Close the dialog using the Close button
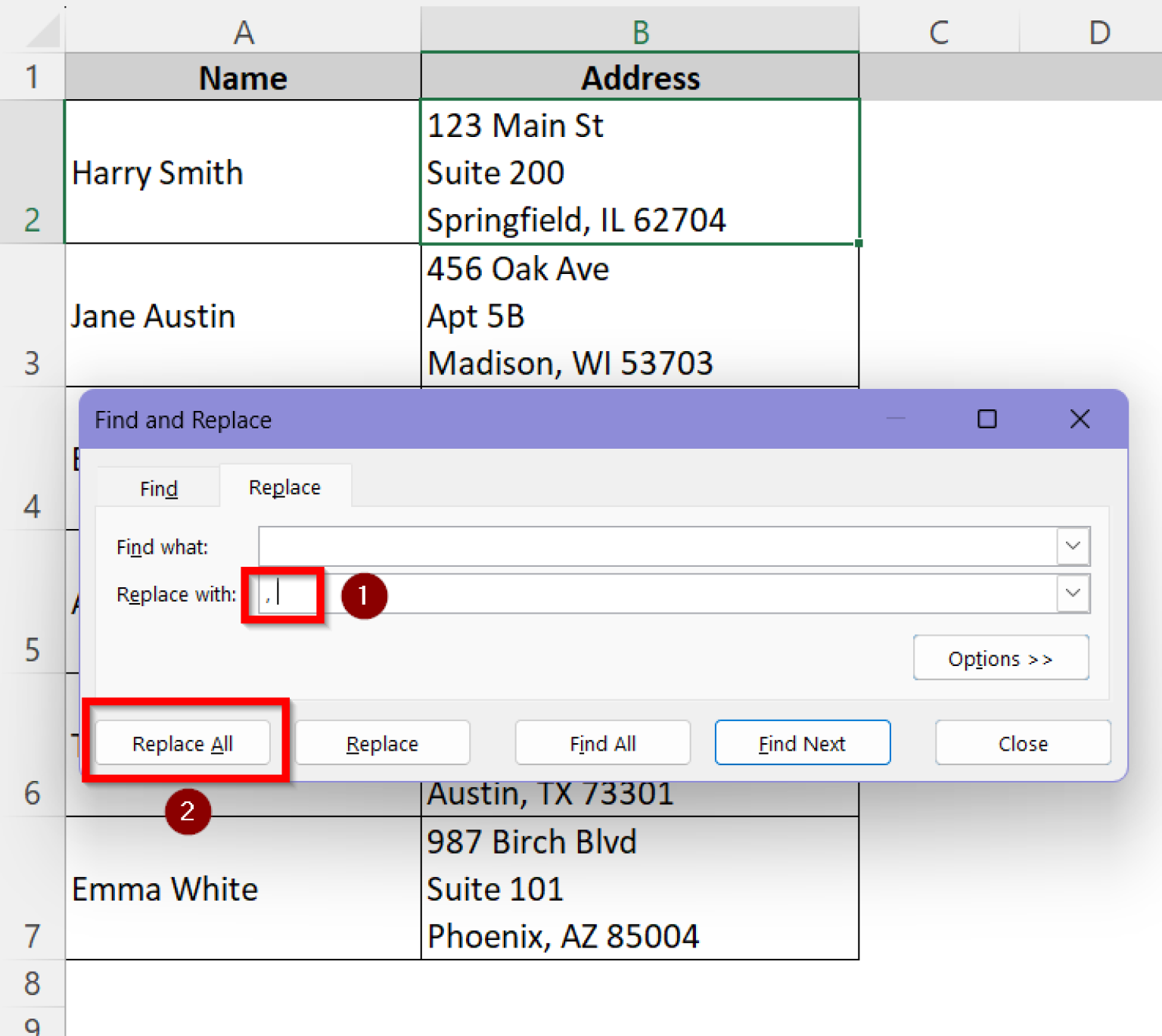This screenshot has height=1036, width=1162. 1022,743
